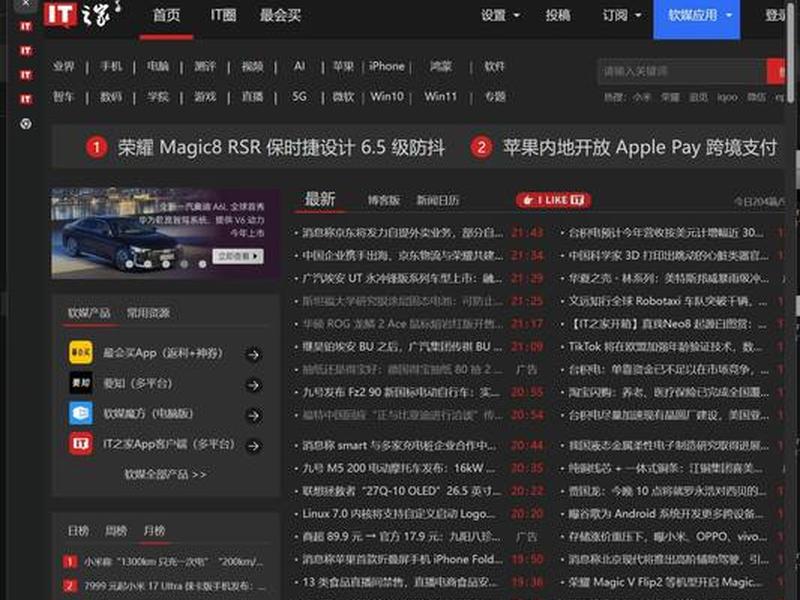
Task: Click the compass icon in left sidebar
Action: (26, 123)
